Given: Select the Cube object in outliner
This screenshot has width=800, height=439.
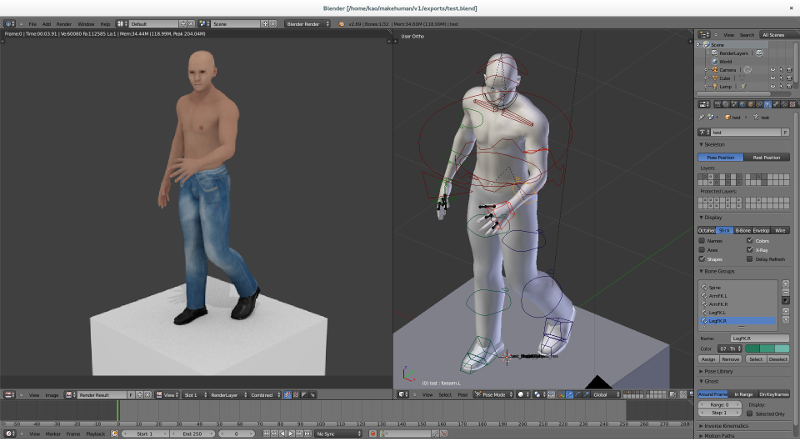Looking at the screenshot, I should point(726,78).
